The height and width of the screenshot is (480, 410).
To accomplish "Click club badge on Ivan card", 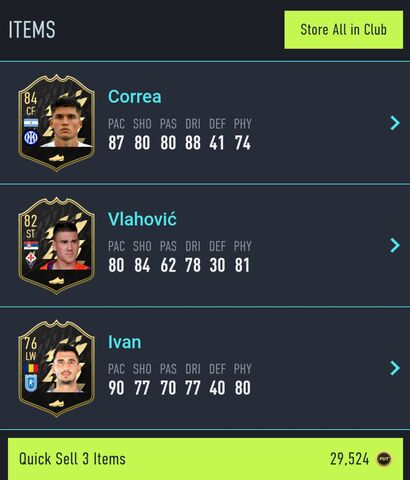I will click(31, 383).
